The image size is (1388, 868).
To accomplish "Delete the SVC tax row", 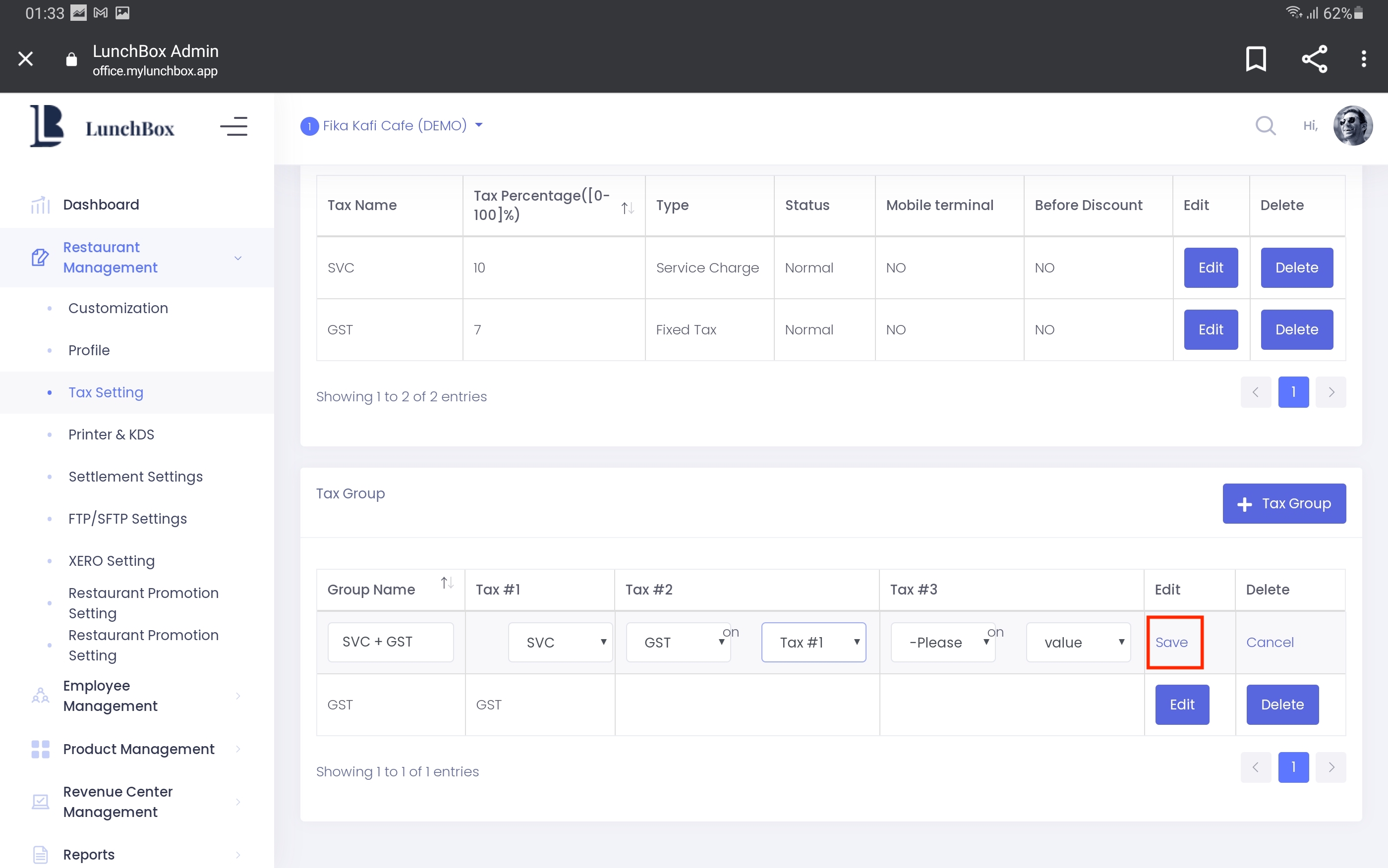I will 1296,268.
